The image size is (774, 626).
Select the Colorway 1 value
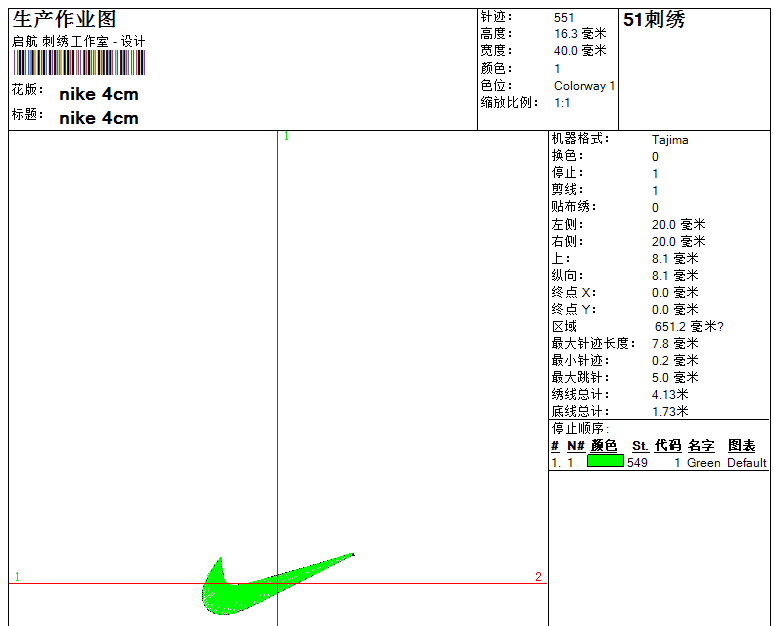[x=585, y=86]
